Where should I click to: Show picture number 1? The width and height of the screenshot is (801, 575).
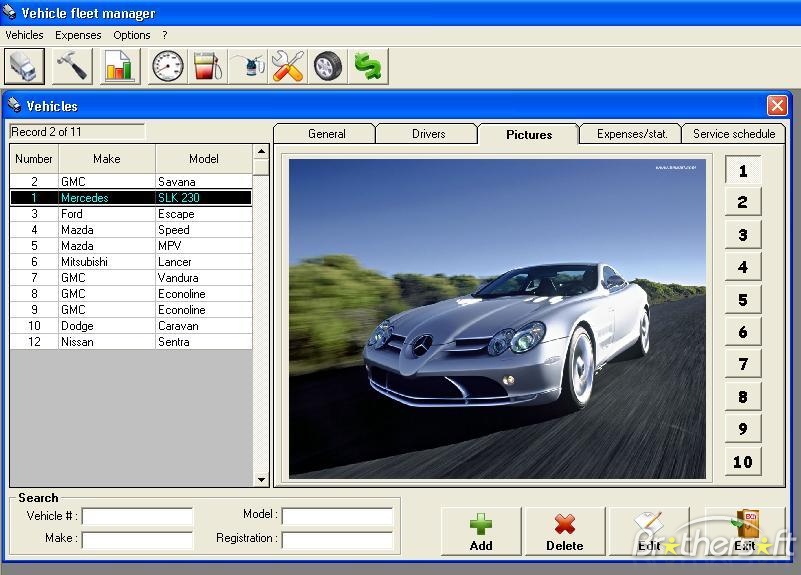pyautogui.click(x=743, y=171)
